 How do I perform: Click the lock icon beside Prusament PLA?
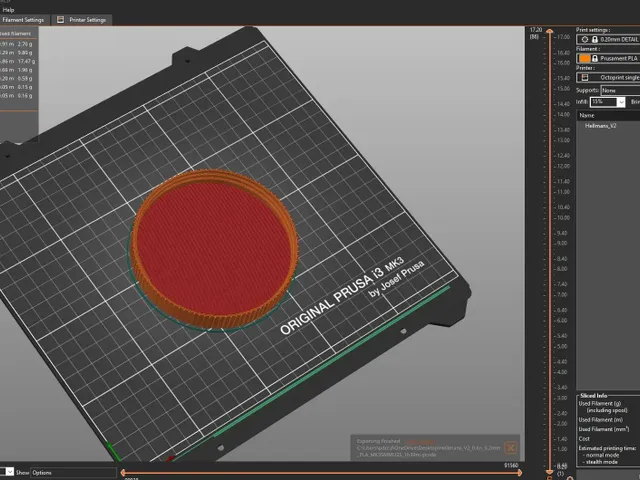(x=595, y=58)
